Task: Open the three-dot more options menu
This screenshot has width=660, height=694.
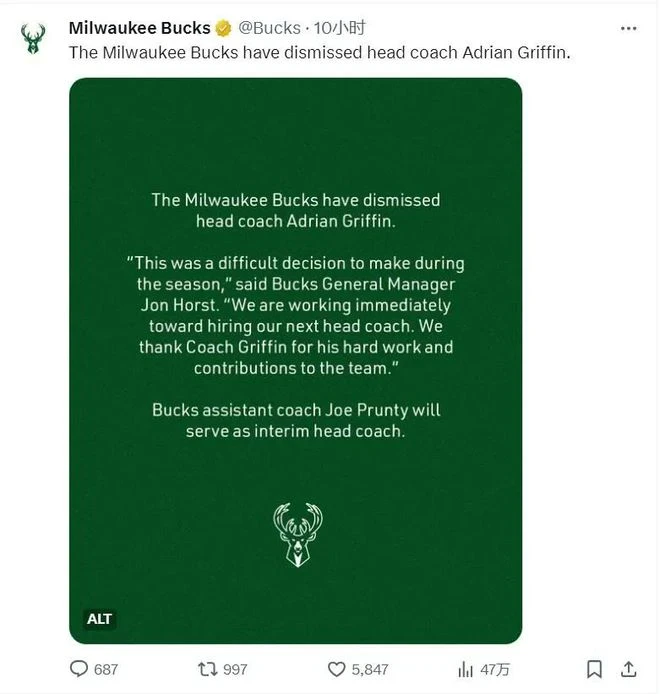Action: click(629, 29)
